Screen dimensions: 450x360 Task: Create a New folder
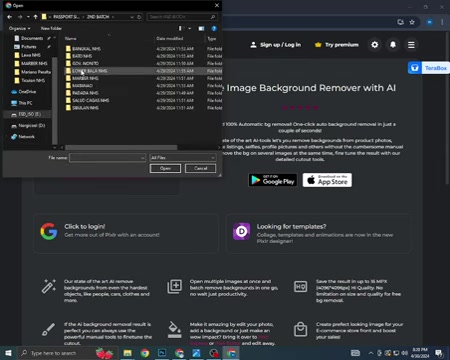[x=51, y=28]
